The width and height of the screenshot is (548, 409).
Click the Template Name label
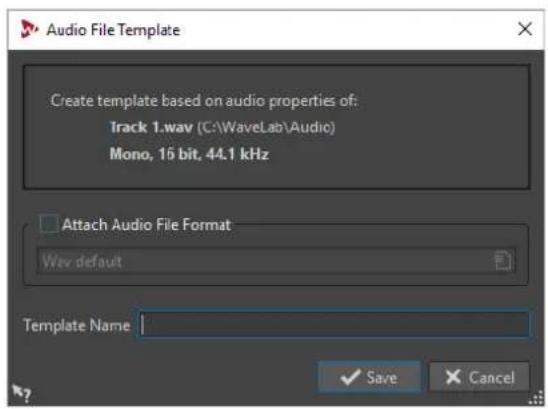point(77,325)
